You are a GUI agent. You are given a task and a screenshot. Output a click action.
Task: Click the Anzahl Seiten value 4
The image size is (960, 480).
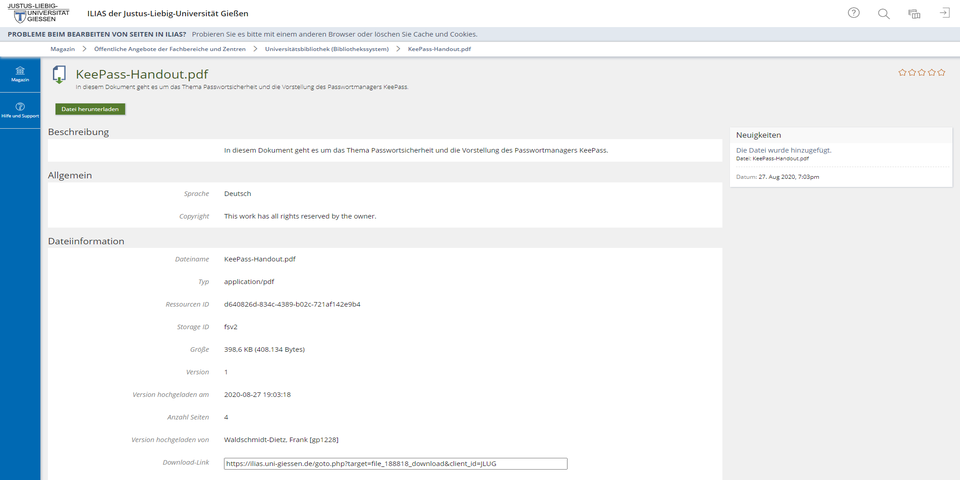click(226, 417)
